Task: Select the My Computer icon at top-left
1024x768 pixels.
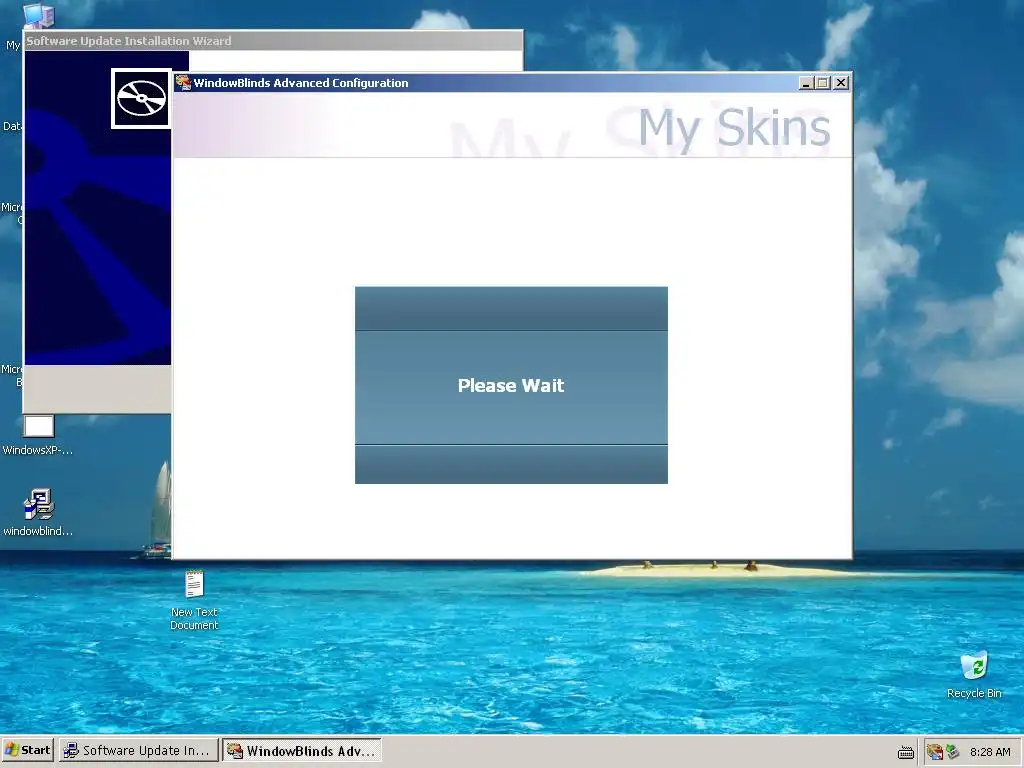Action: point(38,16)
